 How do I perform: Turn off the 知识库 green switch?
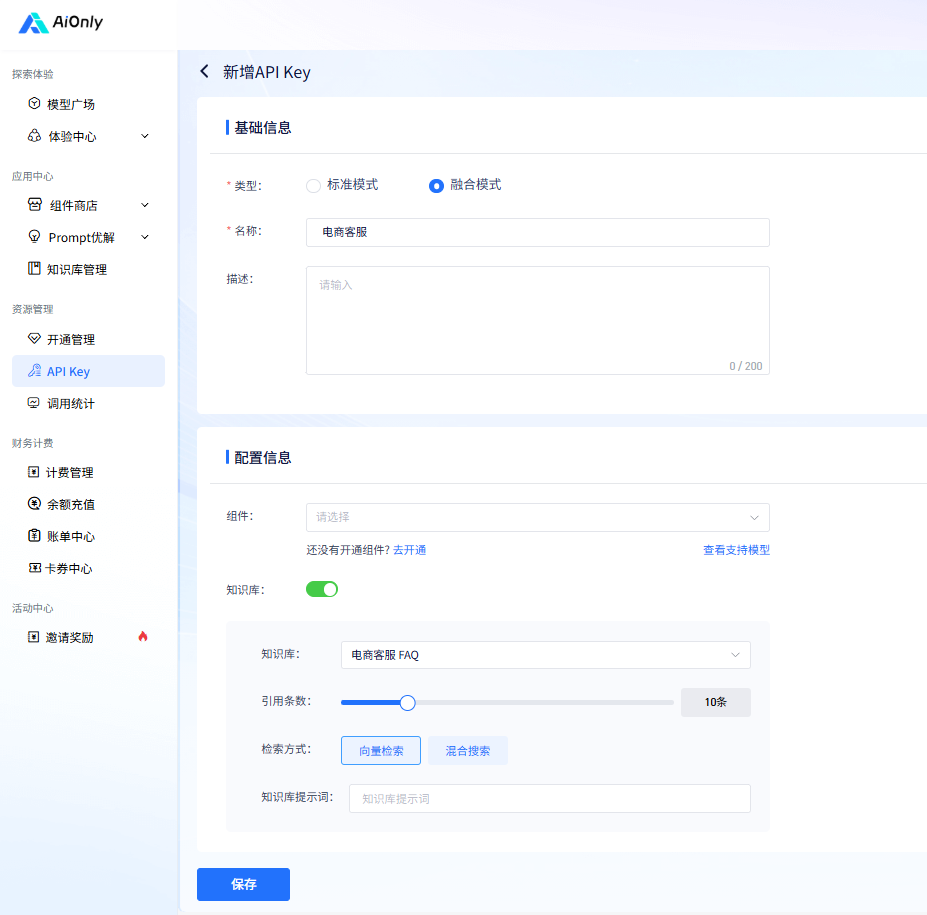(x=322, y=589)
